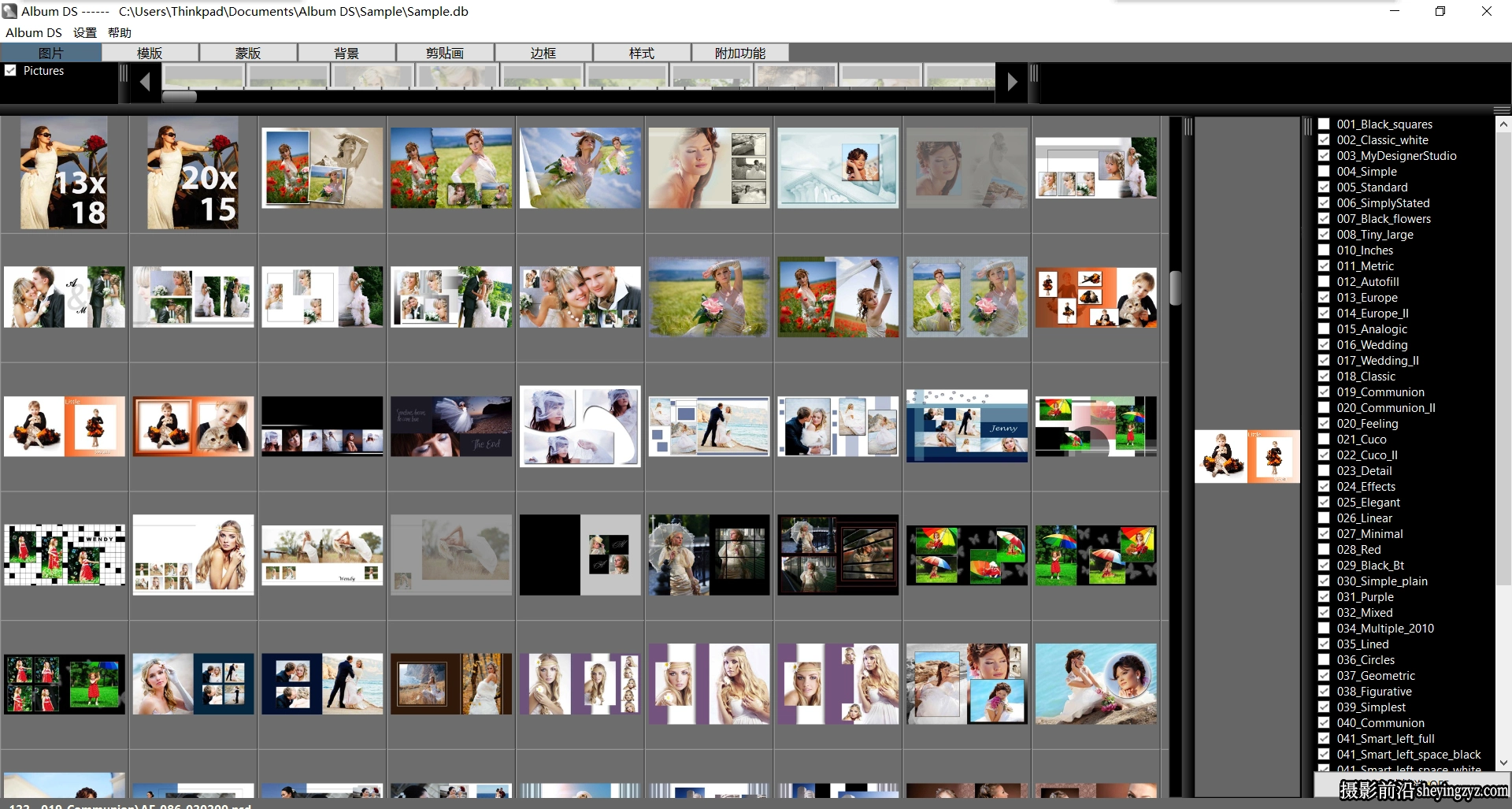Viewport: 1512px width, 809px height.
Task: Toggle the 010_Inches checkbox
Action: point(1324,250)
